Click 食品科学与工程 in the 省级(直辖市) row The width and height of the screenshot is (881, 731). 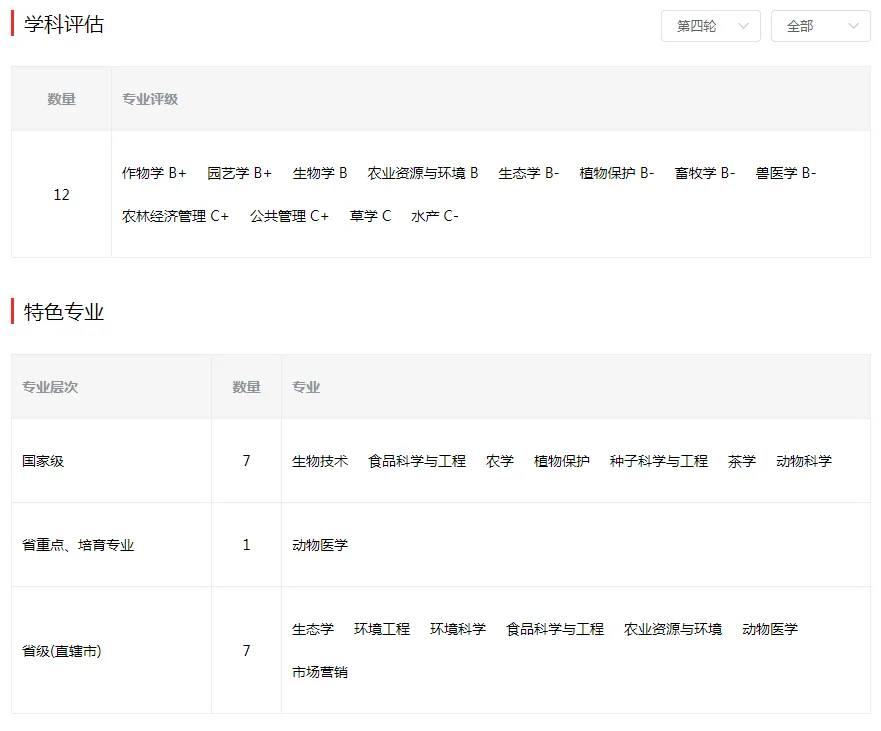(555, 629)
